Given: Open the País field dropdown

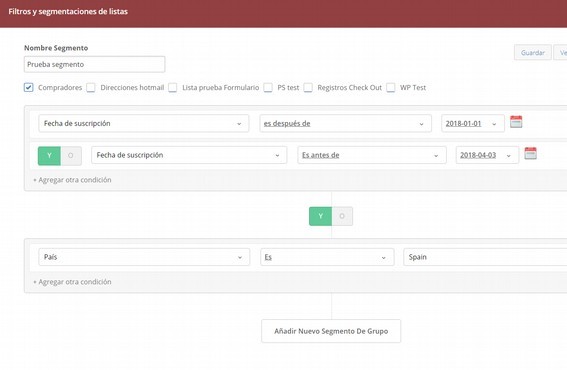Looking at the screenshot, I should (x=144, y=257).
